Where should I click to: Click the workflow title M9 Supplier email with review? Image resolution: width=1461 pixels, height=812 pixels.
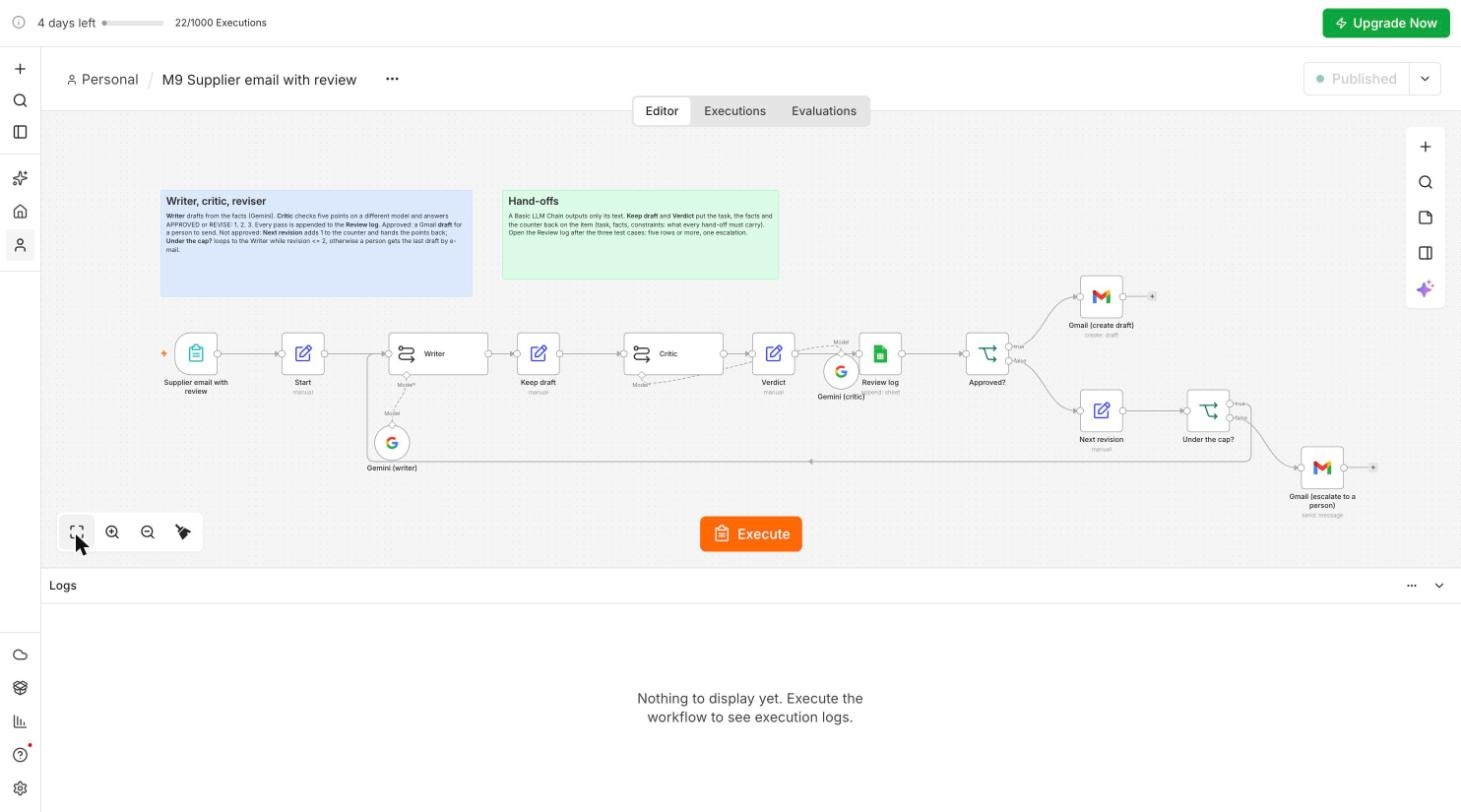[259, 80]
